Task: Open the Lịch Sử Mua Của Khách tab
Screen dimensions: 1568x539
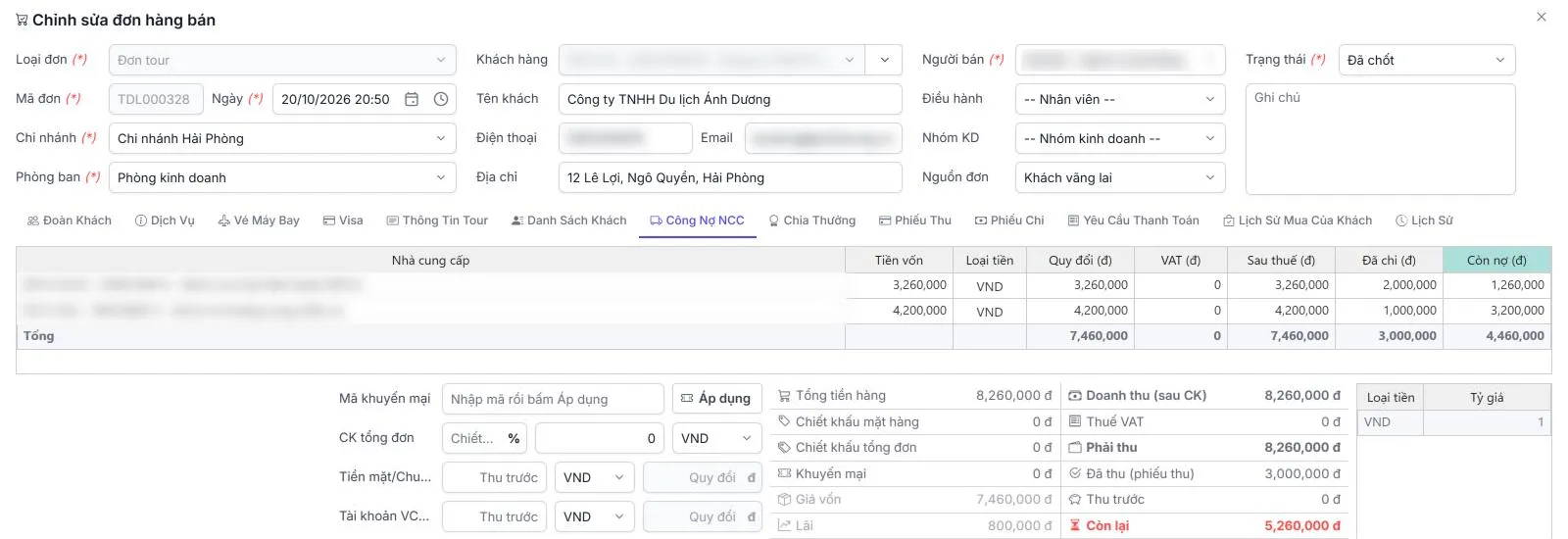Action: pyautogui.click(x=1298, y=220)
